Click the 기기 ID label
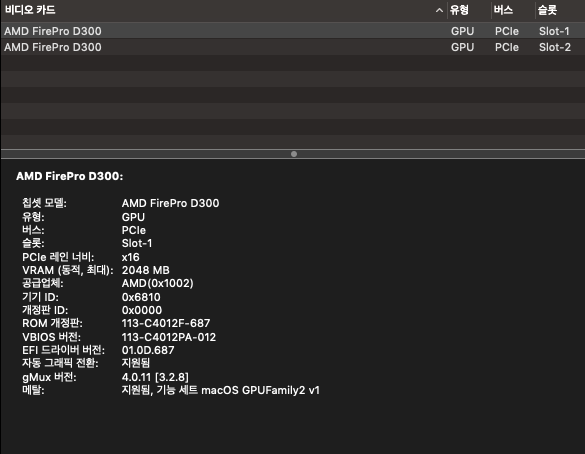This screenshot has width=585, height=454. coord(40,297)
